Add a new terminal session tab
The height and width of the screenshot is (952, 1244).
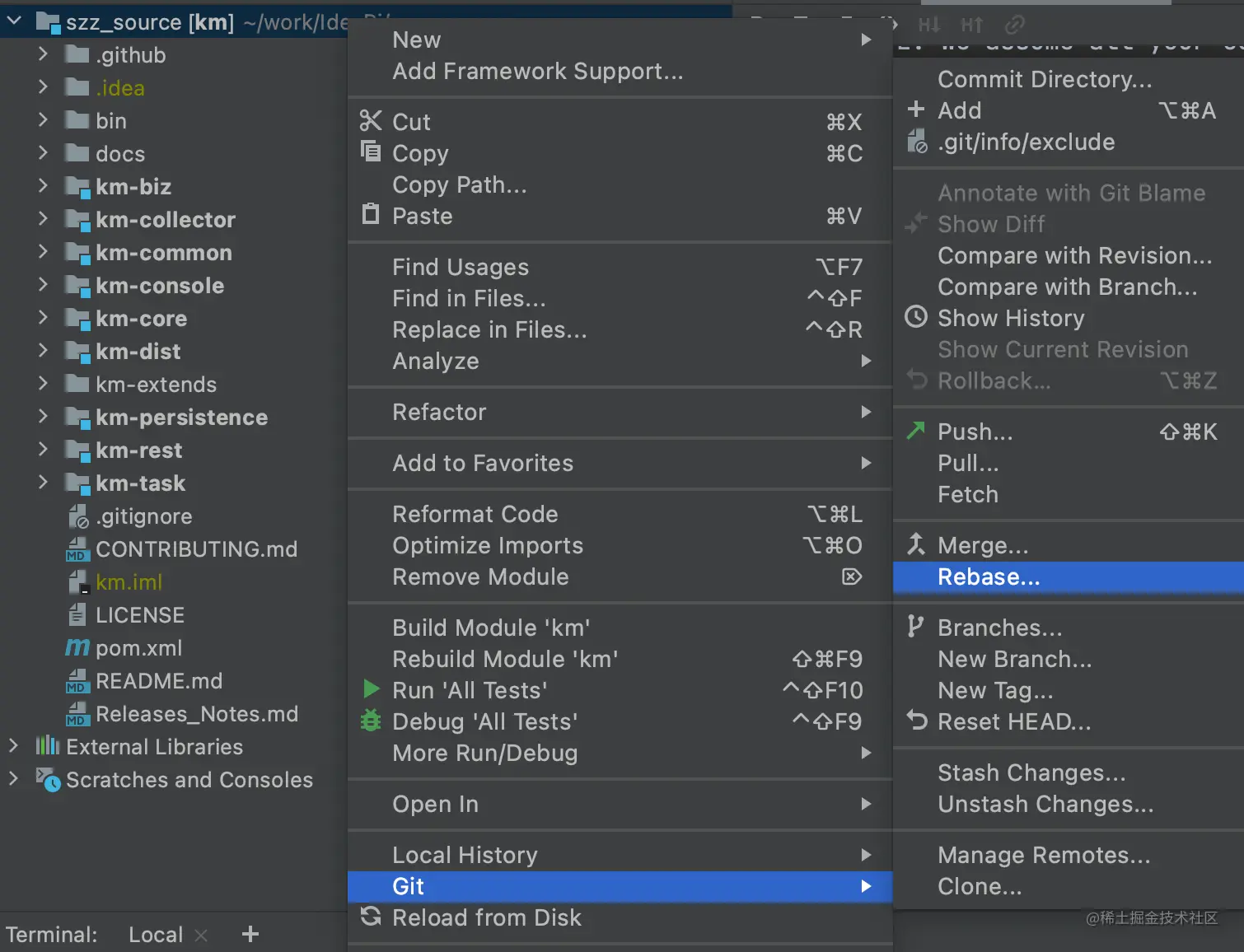click(x=250, y=934)
